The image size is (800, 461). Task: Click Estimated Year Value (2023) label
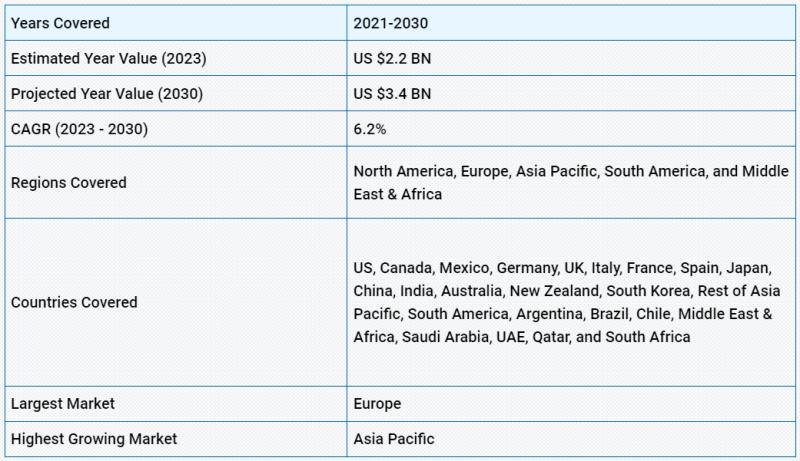pos(109,58)
